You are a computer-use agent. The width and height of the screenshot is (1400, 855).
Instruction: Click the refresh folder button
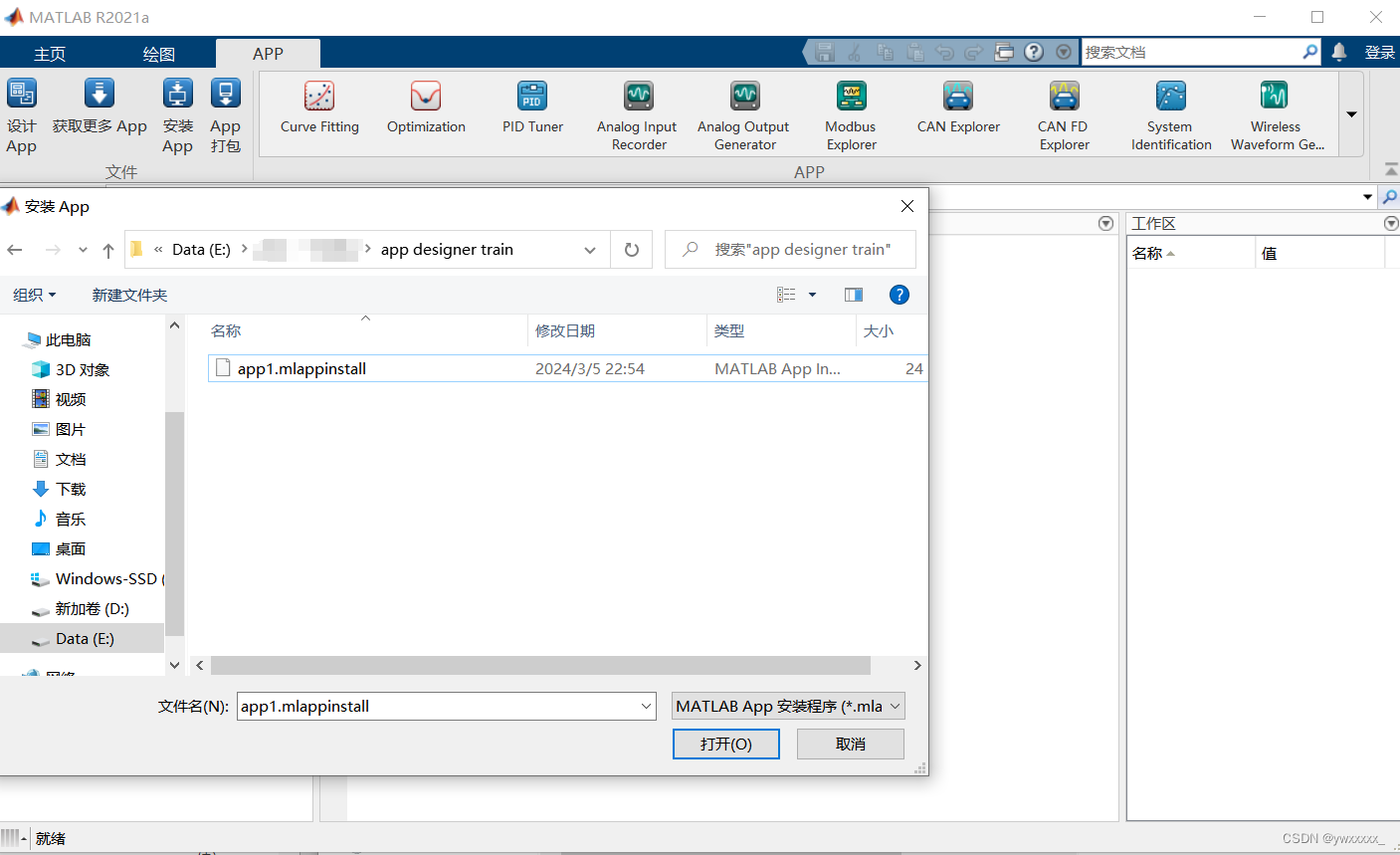click(631, 250)
